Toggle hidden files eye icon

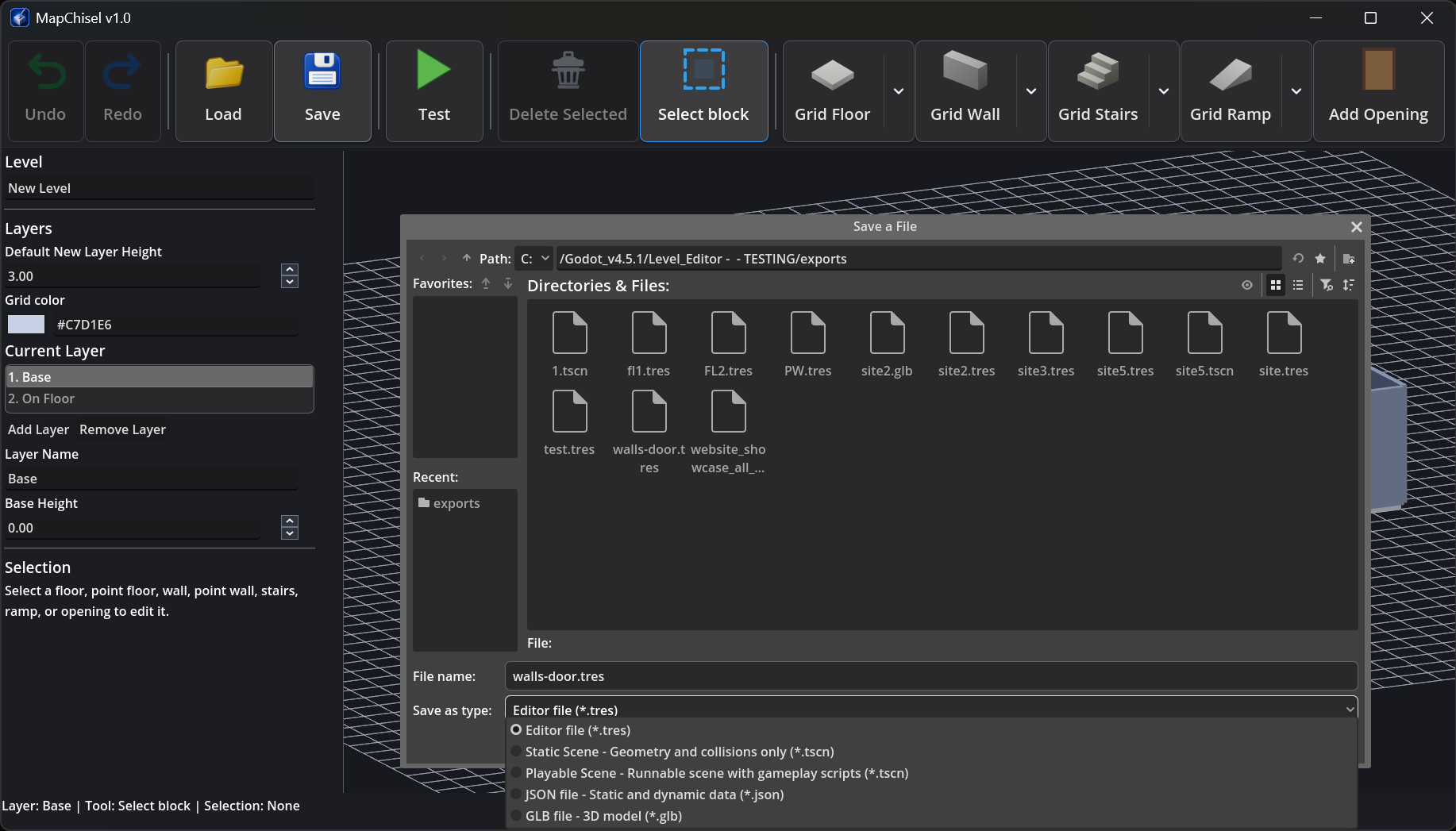(1247, 285)
